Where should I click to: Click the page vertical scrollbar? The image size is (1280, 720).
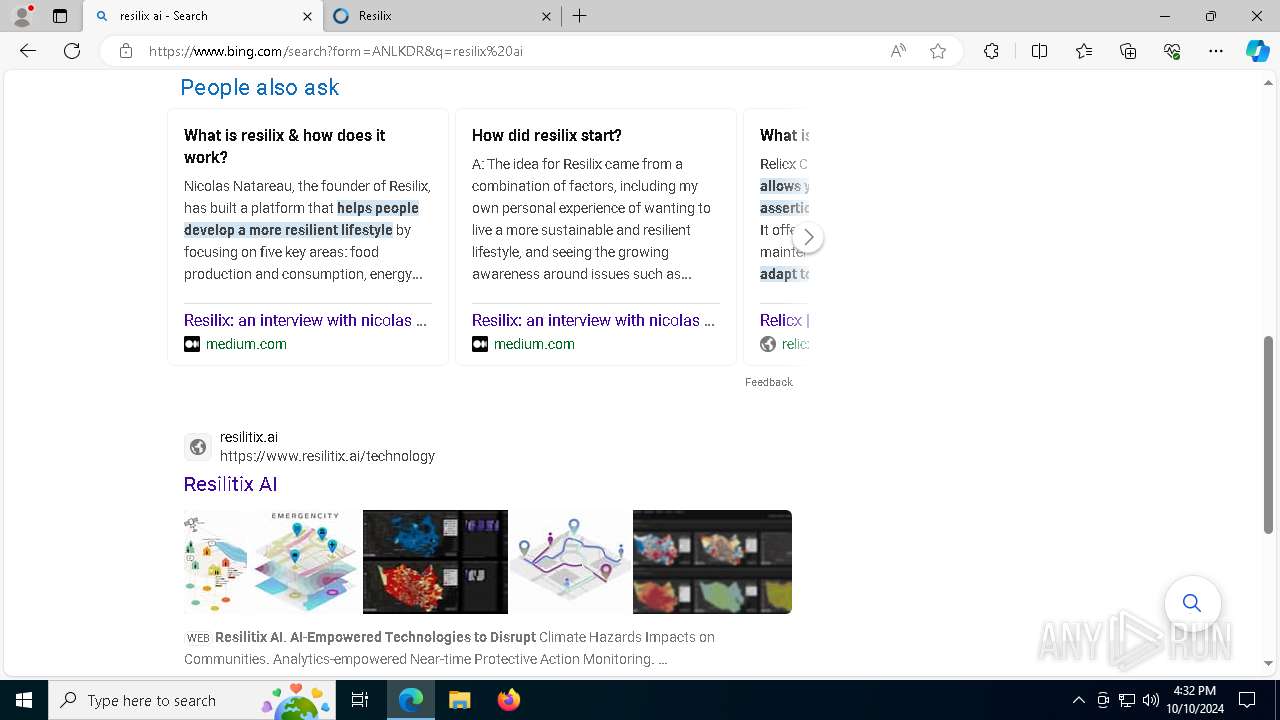pos(1269,435)
